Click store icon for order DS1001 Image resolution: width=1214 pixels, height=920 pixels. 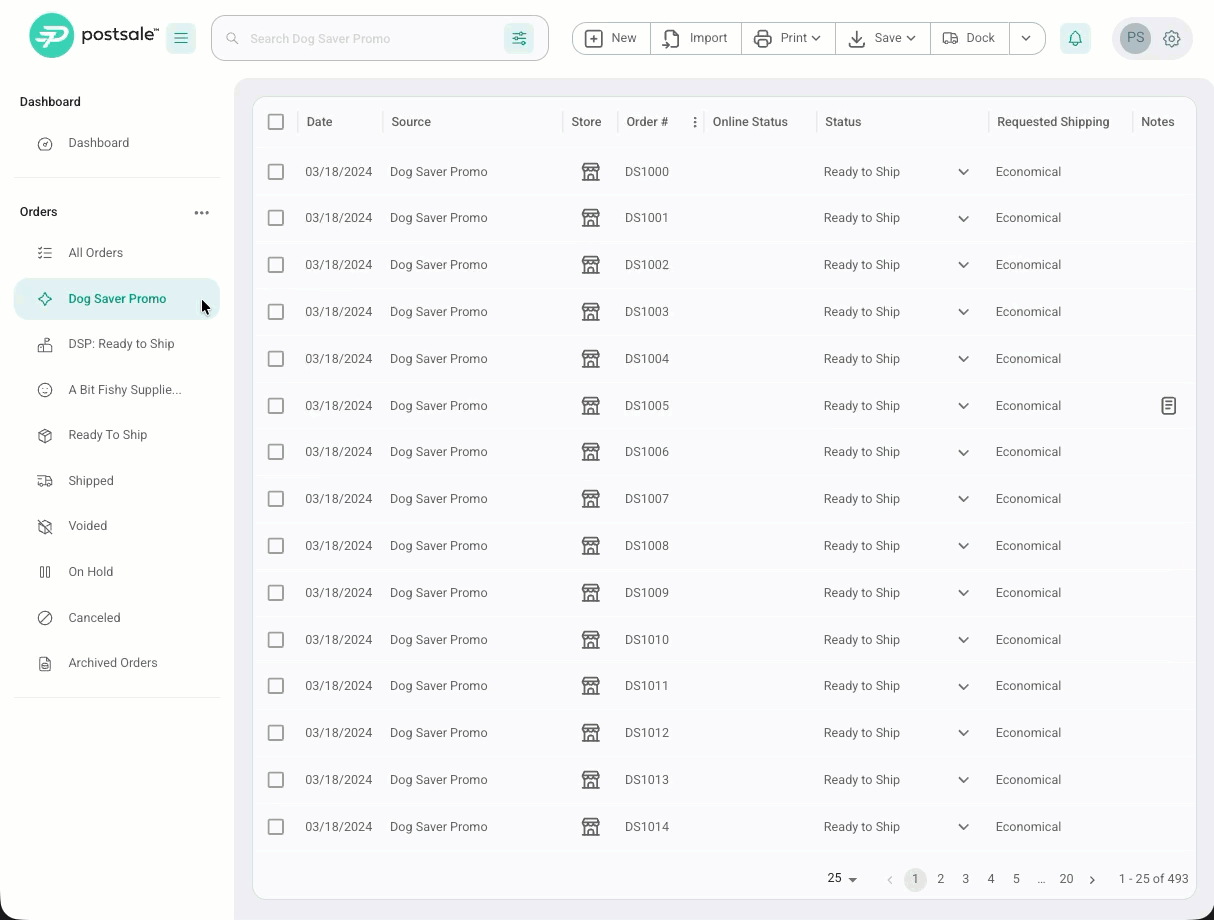[x=590, y=217]
